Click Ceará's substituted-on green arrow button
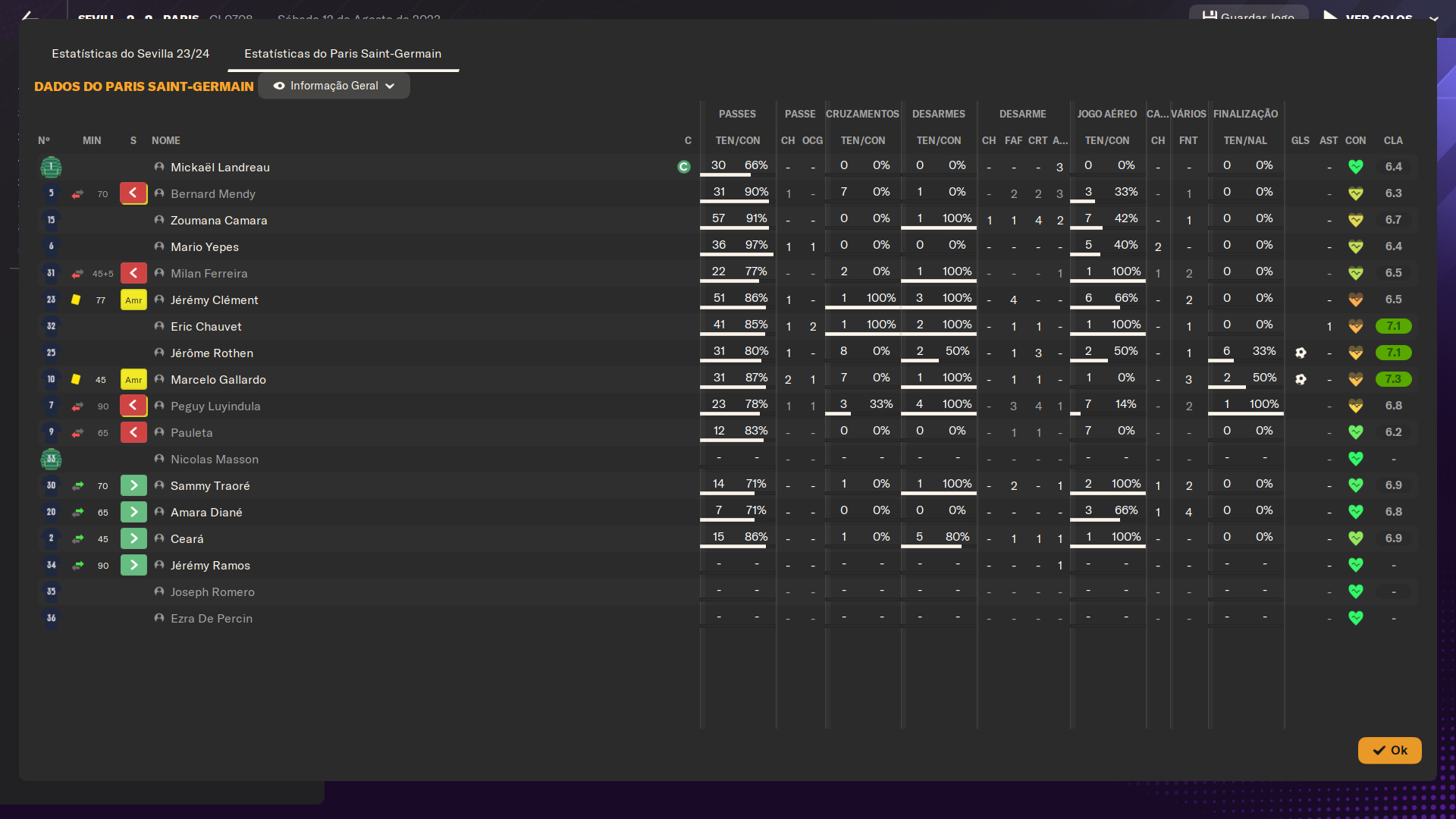Image resolution: width=1456 pixels, height=819 pixels. click(x=133, y=538)
